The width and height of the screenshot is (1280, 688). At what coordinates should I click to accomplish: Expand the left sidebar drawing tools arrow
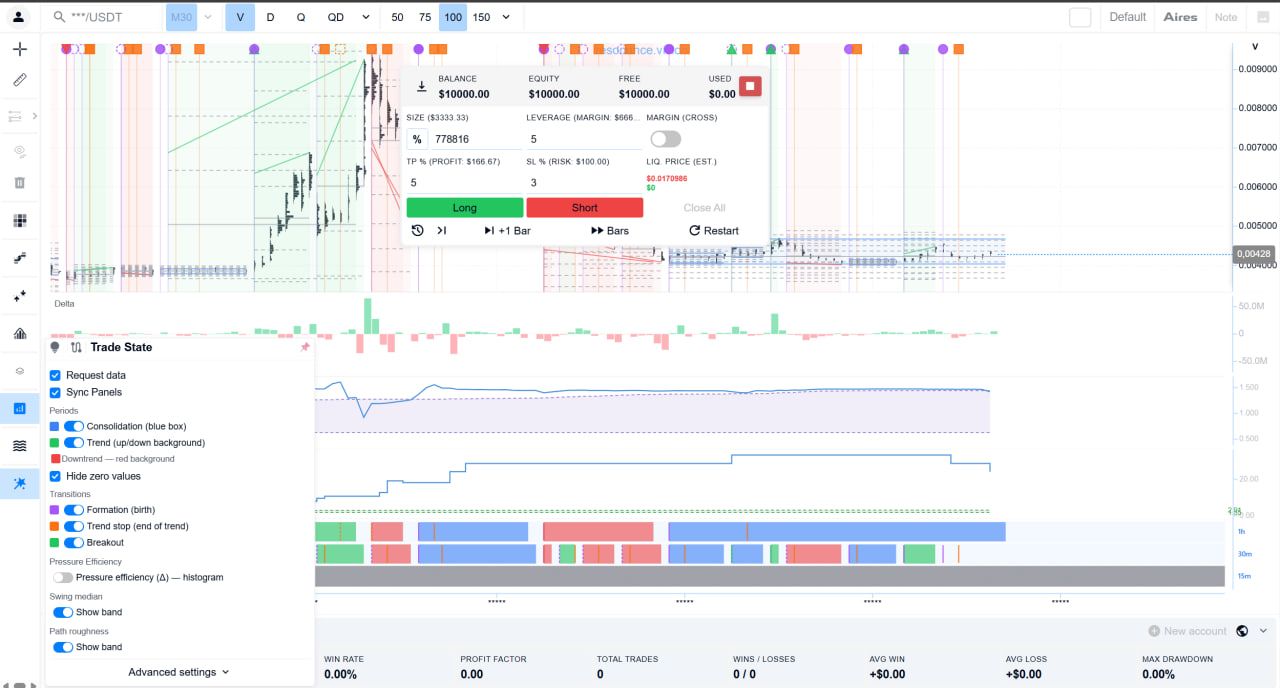[x=35, y=116]
